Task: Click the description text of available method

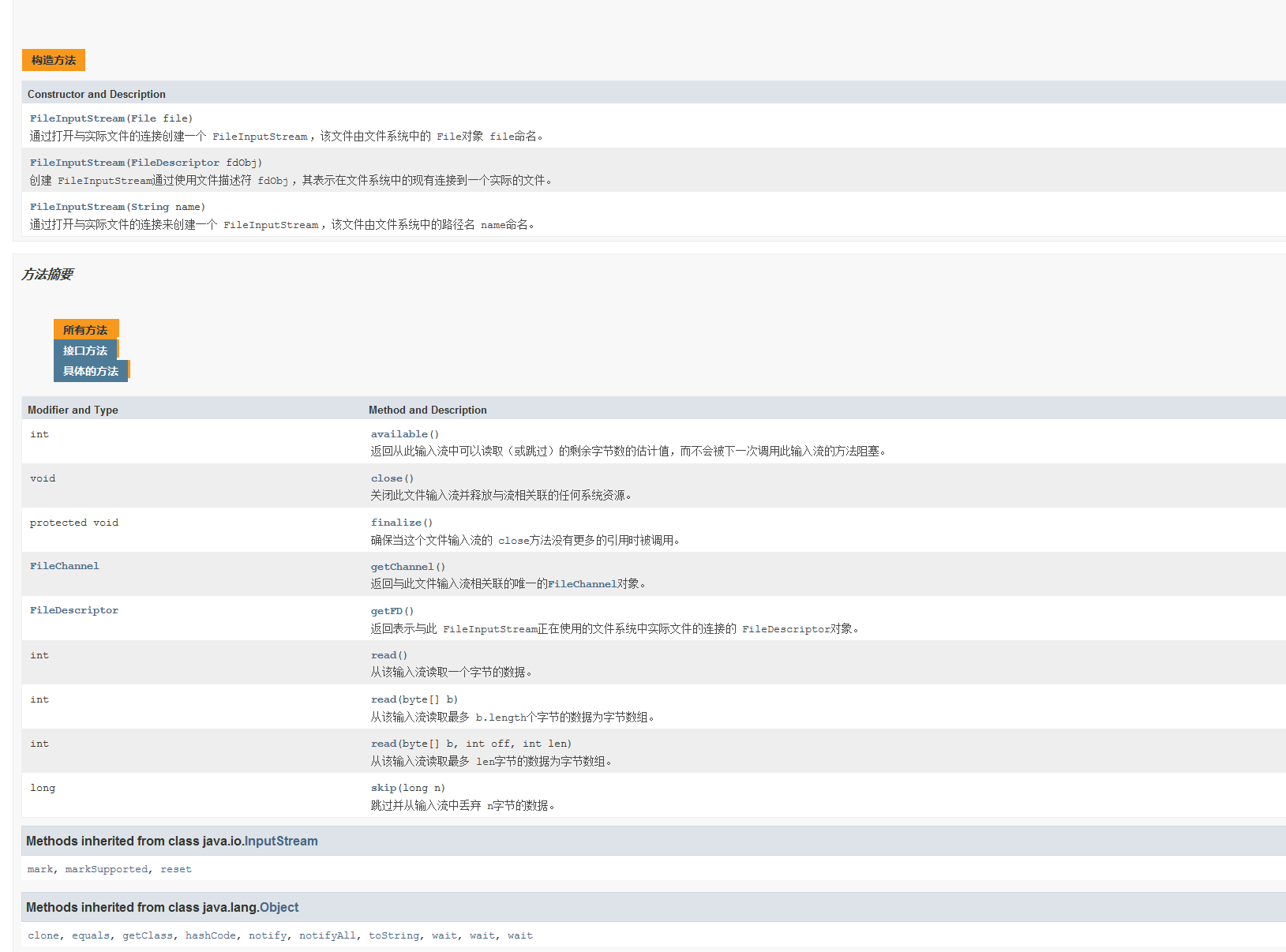Action: coord(629,452)
